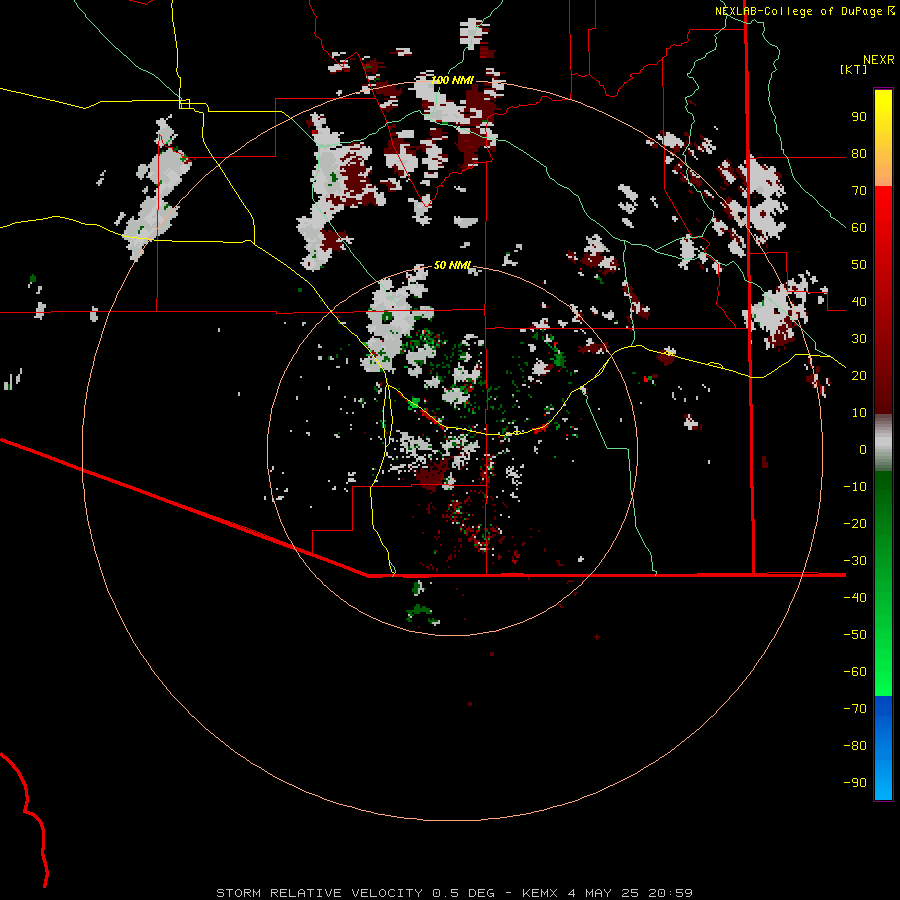
Task: Click the 50 NMI range ring label
Action: (452, 265)
